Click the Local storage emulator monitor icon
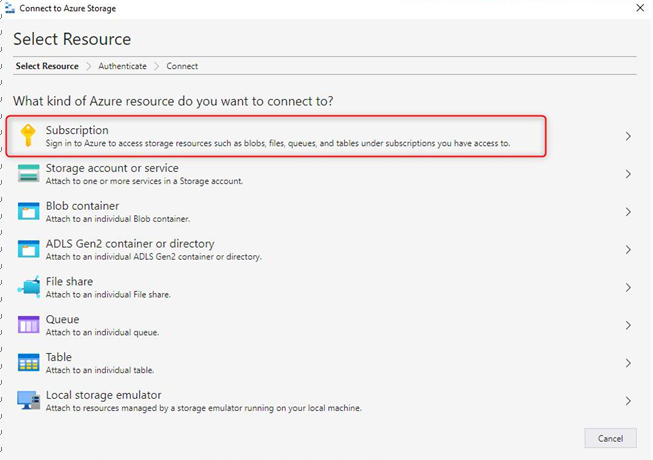Screen dimensions: 653x460 (x=29, y=400)
